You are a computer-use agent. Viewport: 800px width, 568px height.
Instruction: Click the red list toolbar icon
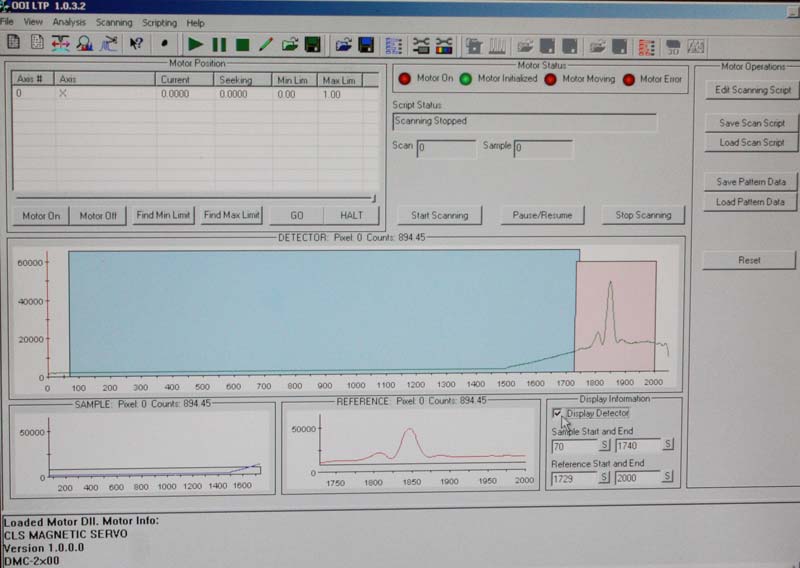646,47
